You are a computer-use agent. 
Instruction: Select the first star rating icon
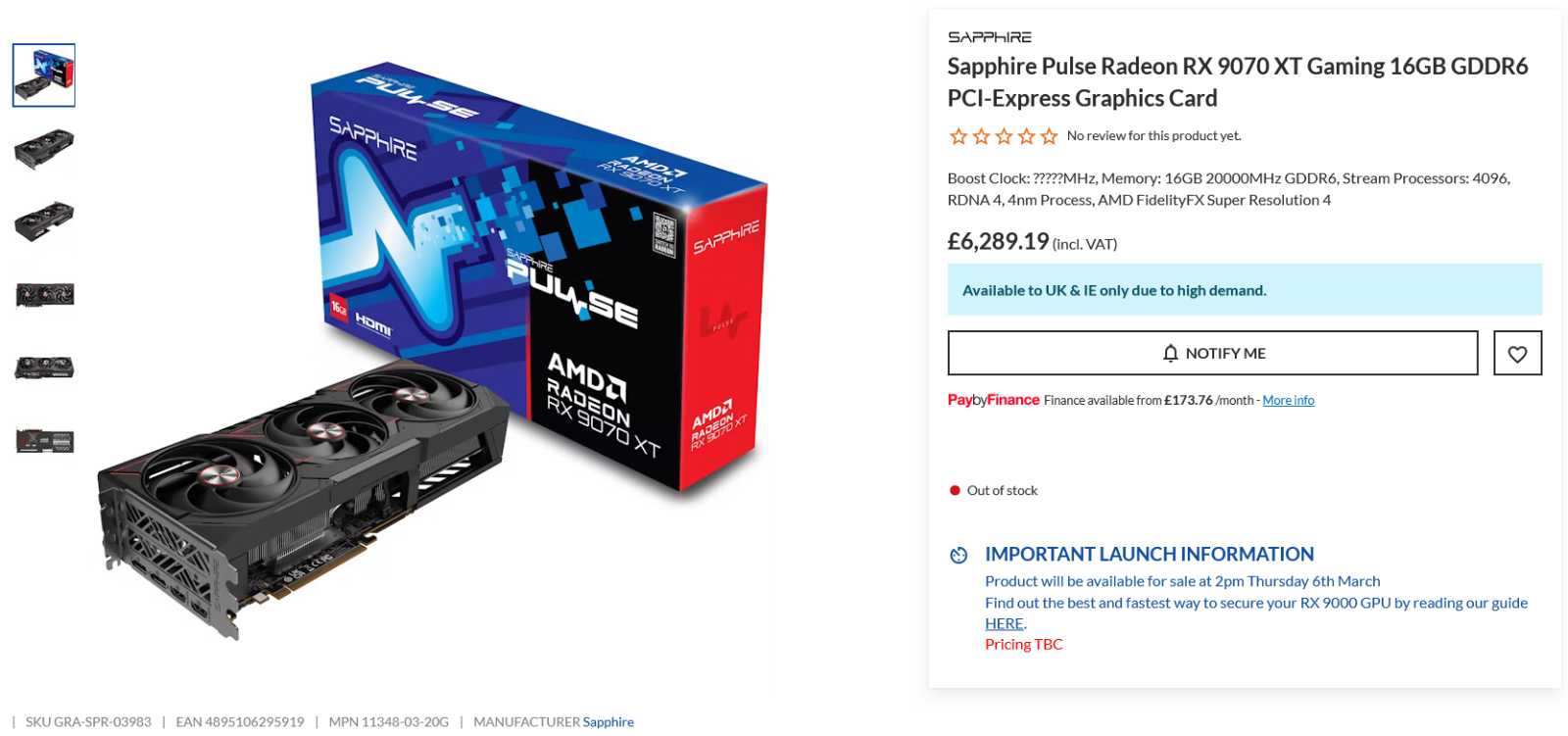tap(958, 136)
